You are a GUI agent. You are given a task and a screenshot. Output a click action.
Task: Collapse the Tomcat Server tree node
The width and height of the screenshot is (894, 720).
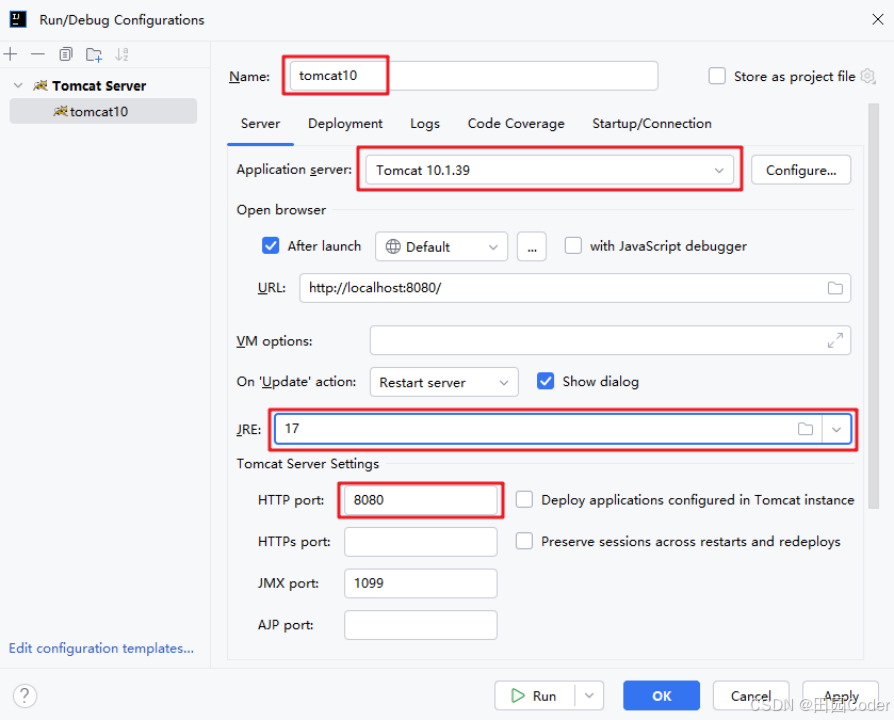pyautogui.click(x=17, y=85)
